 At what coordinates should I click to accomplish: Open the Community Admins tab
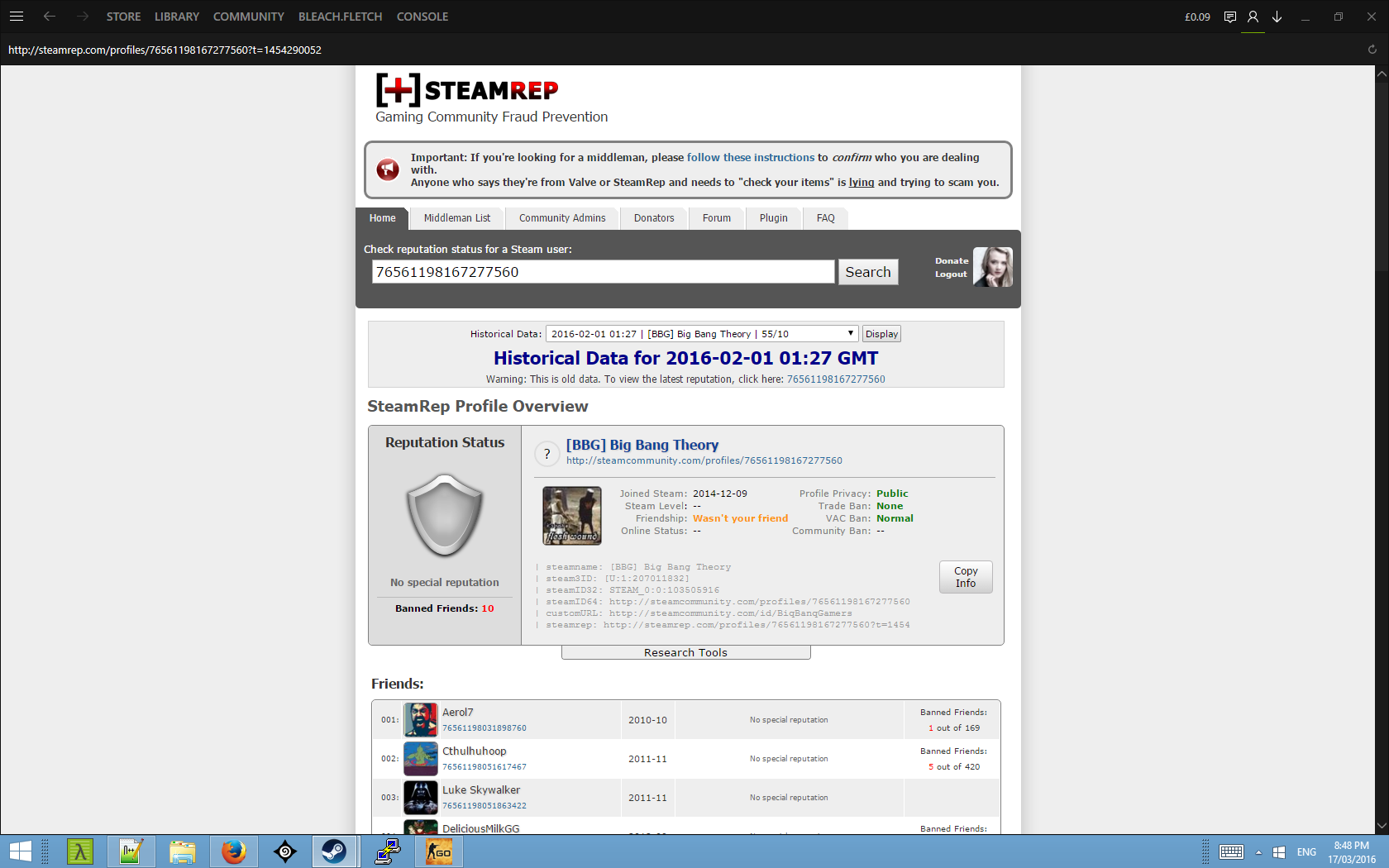[562, 218]
